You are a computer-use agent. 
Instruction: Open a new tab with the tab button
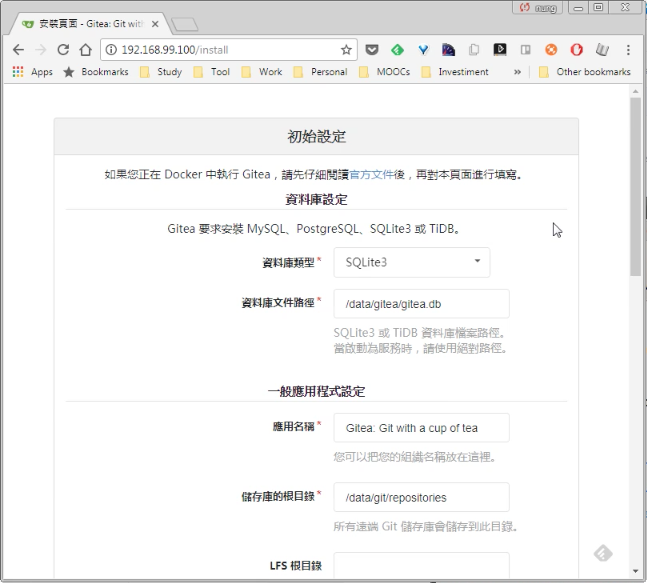(184, 24)
